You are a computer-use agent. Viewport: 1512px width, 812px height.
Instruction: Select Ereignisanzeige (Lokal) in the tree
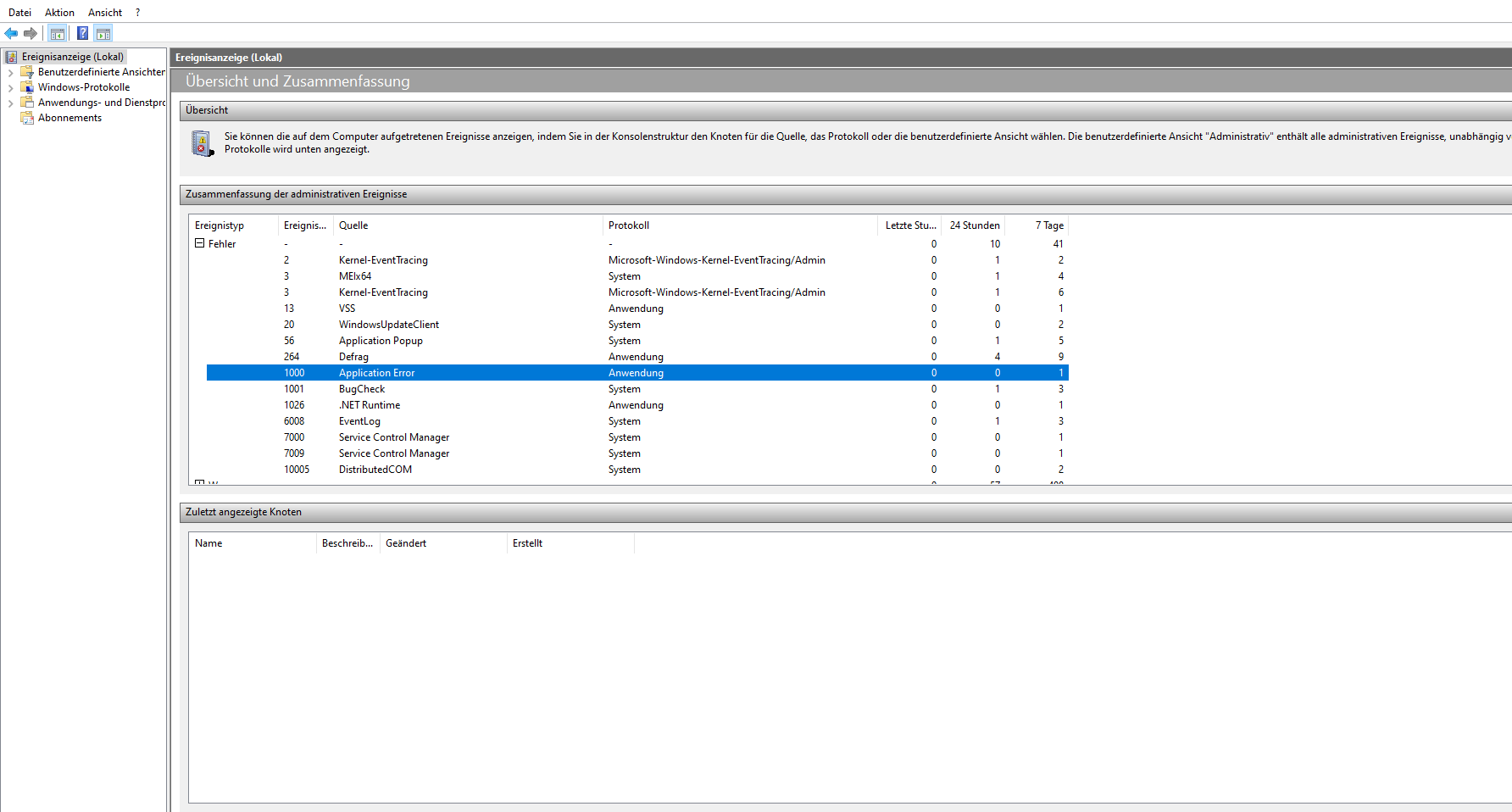73,57
